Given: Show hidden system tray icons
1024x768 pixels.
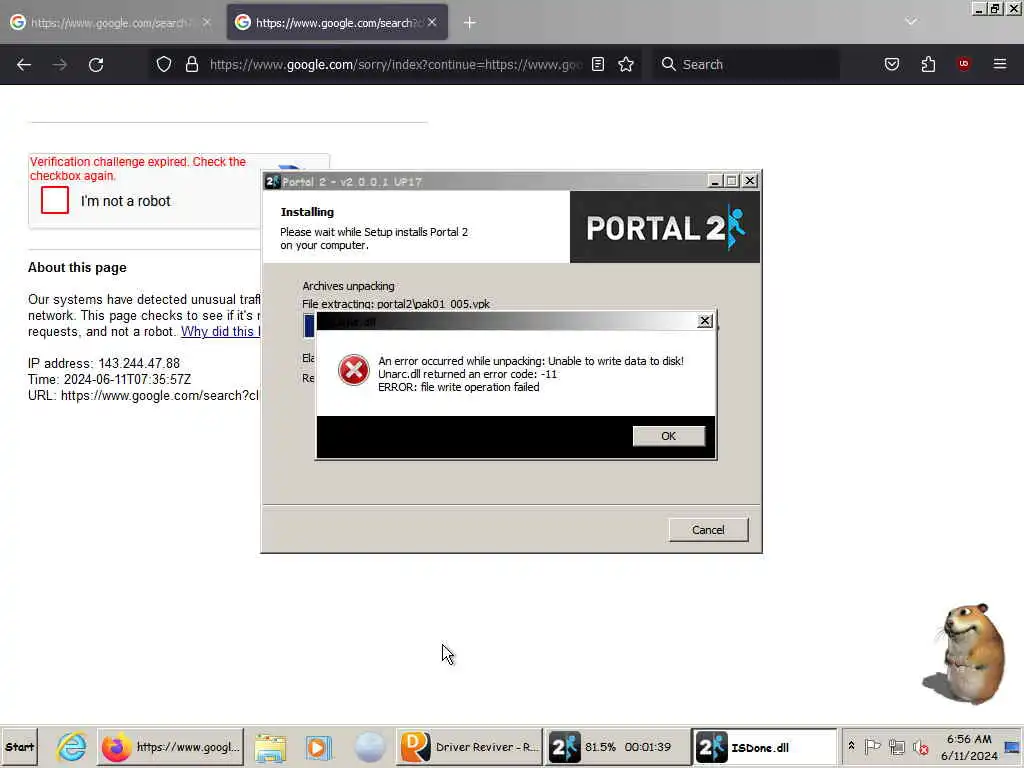Looking at the screenshot, I should point(852,746).
